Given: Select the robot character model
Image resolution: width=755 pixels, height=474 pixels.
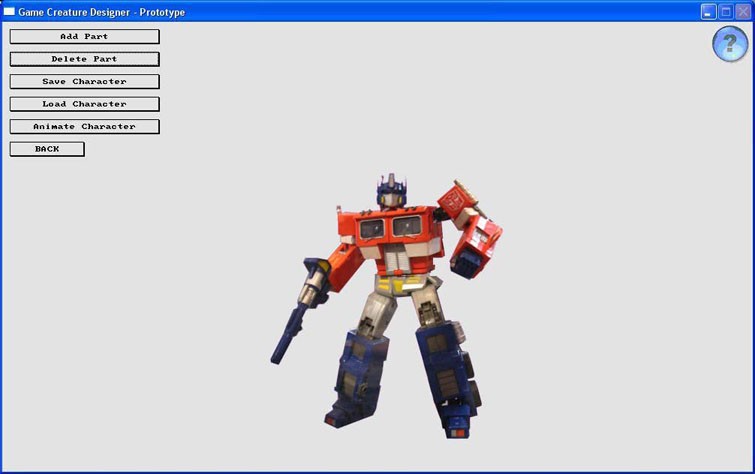Looking at the screenshot, I should click(x=387, y=305).
